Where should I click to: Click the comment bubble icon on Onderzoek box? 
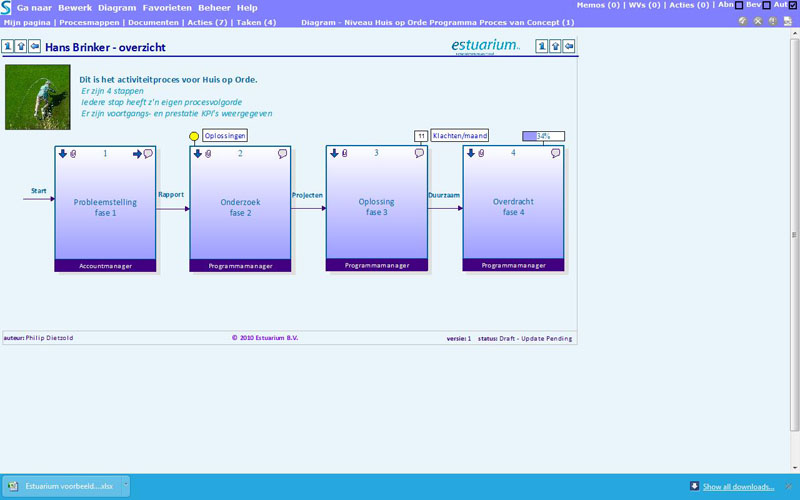283,154
